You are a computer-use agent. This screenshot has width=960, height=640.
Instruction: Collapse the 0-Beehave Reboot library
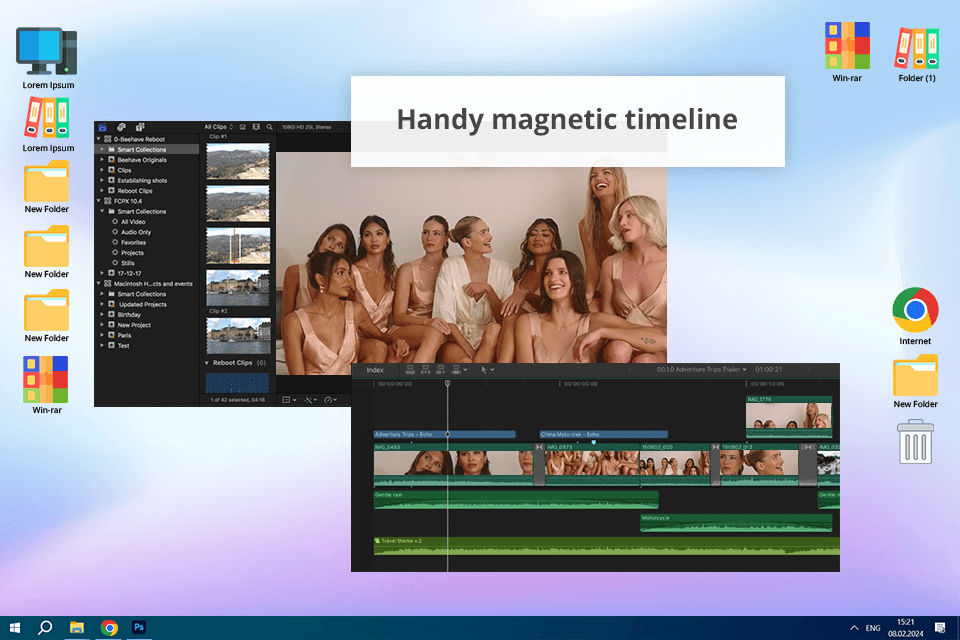(x=99, y=139)
